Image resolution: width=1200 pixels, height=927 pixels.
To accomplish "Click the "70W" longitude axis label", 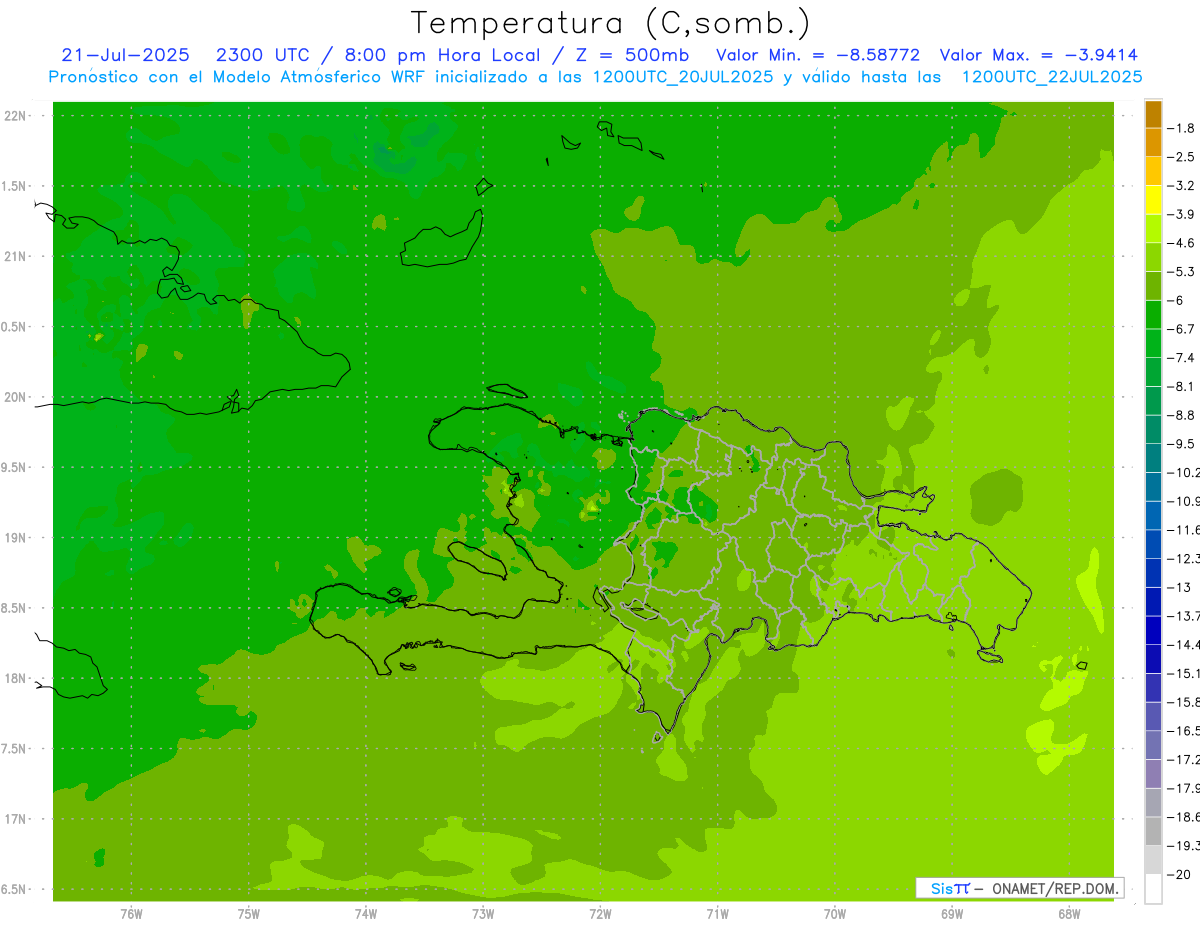I will click(835, 914).
